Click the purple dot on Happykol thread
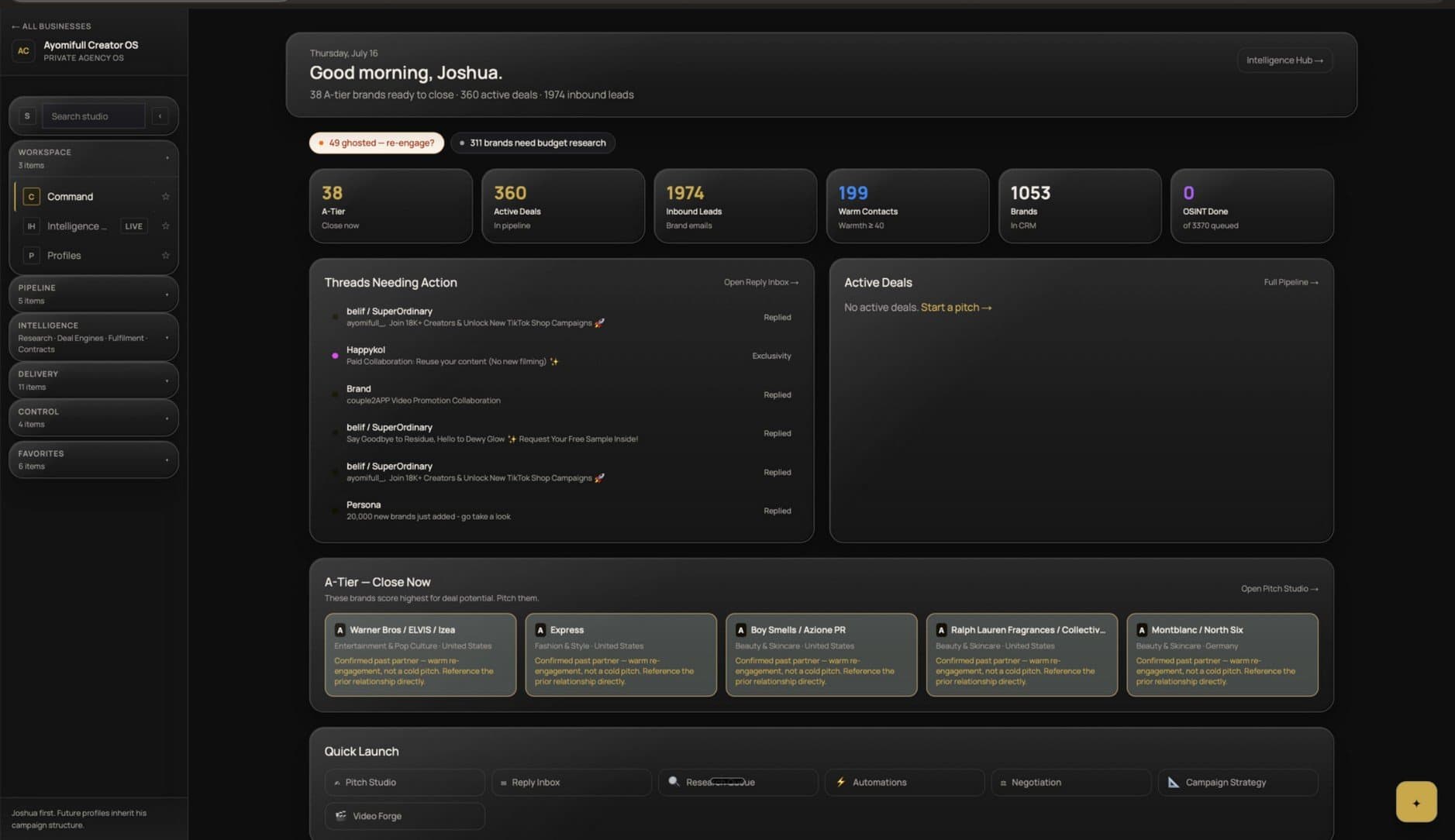This screenshot has height=840, width=1455. pos(335,356)
